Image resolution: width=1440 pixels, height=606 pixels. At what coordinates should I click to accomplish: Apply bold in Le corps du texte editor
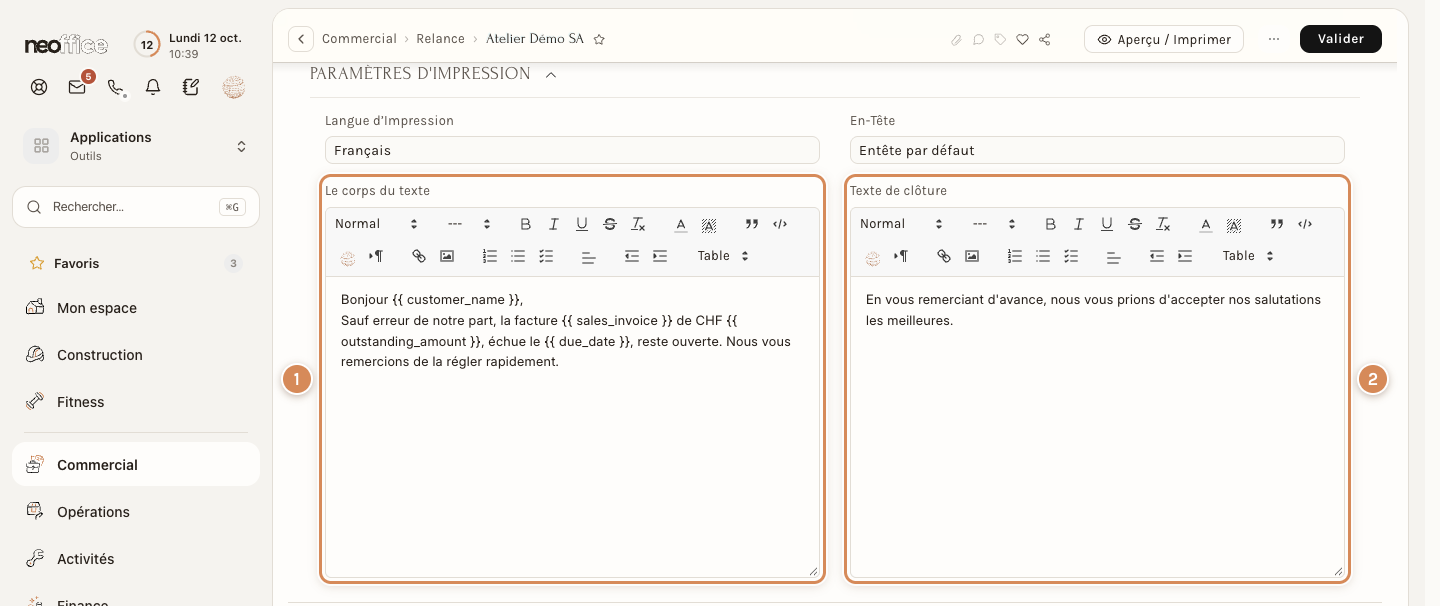coord(525,224)
